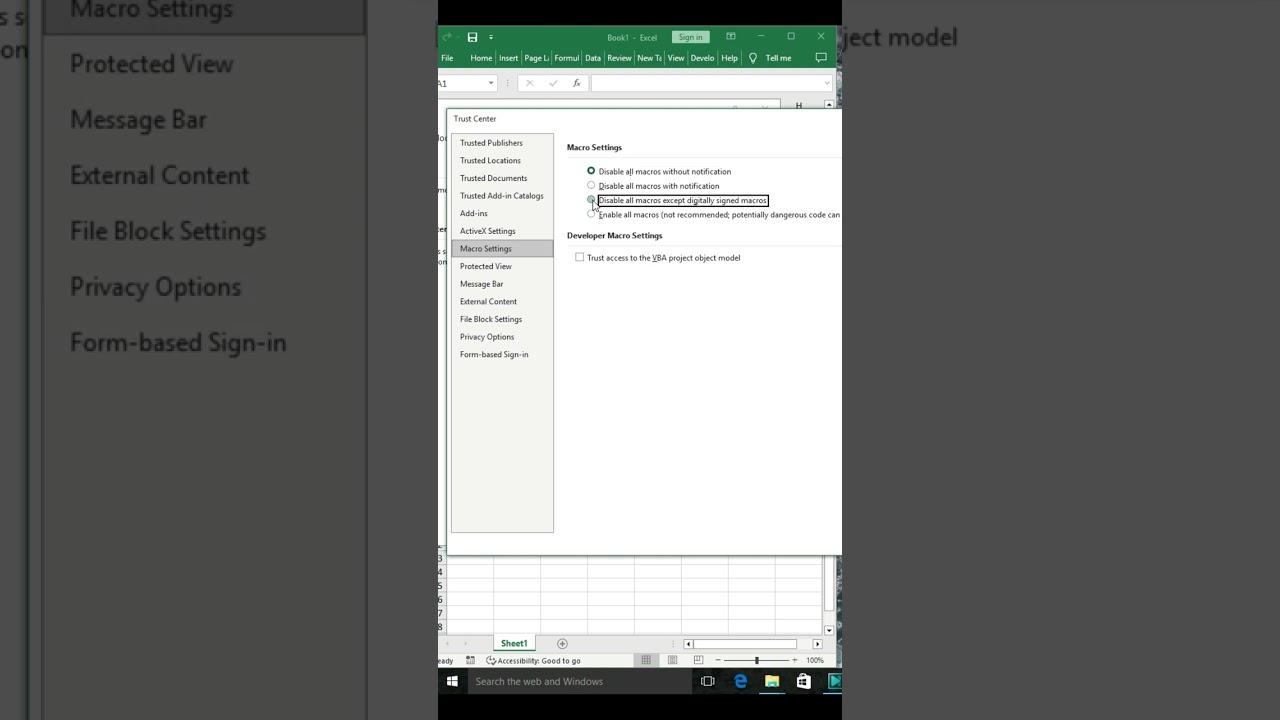The image size is (1280, 720).
Task: Click the Insert Function fx icon
Action: (x=577, y=83)
